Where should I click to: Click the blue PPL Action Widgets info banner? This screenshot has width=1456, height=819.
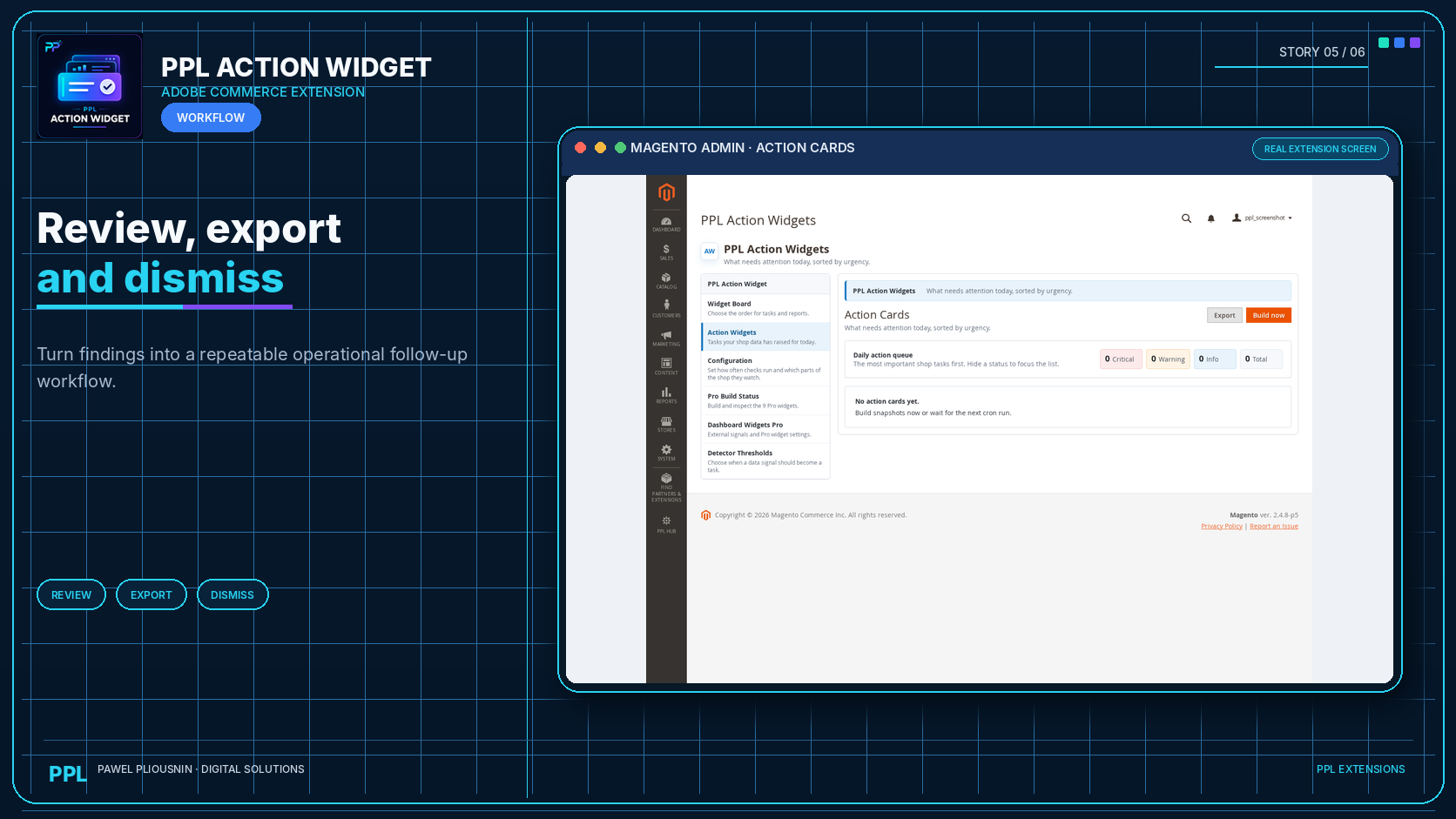point(1068,291)
